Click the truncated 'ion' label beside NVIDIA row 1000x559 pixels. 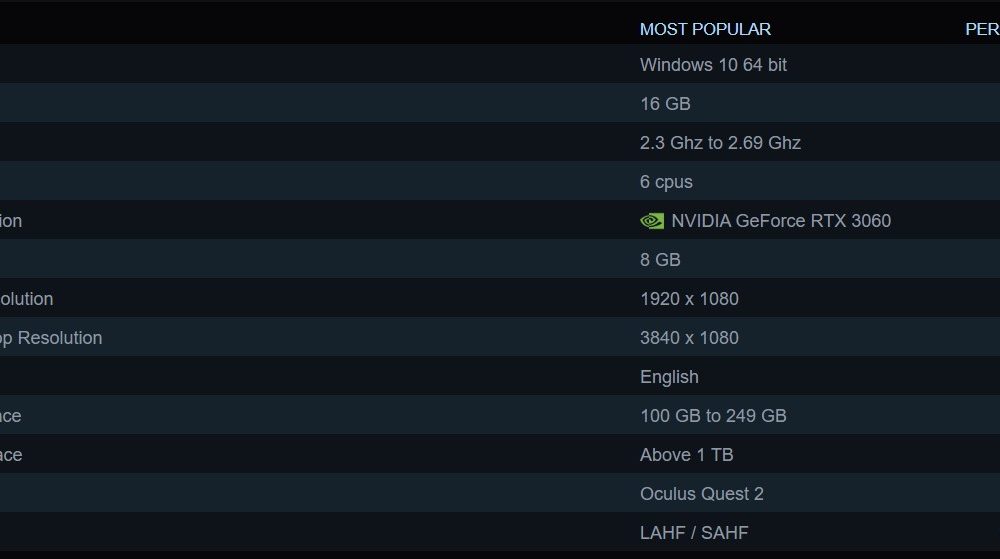pyautogui.click(x=11, y=221)
